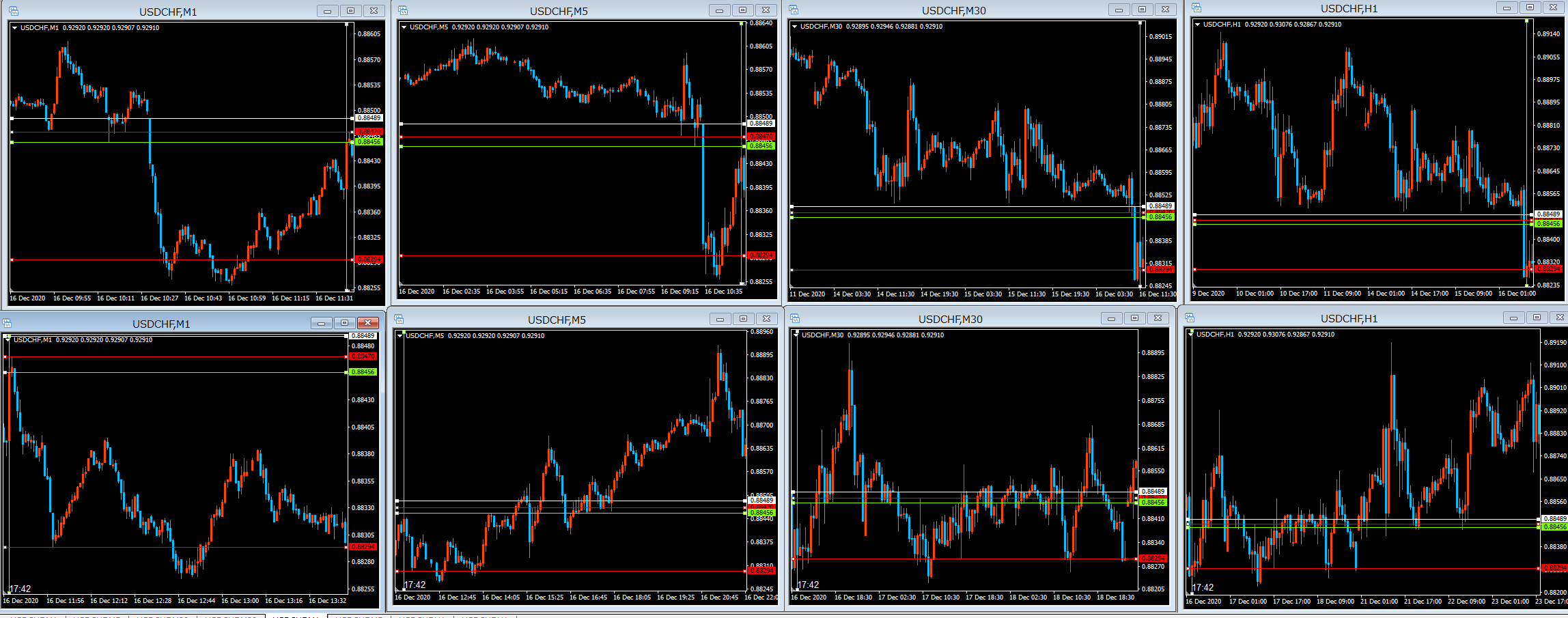Click the chart icon of upper USDCHF,H1 window
Image resolution: width=1568 pixels, height=618 pixels.
[x=1196, y=8]
